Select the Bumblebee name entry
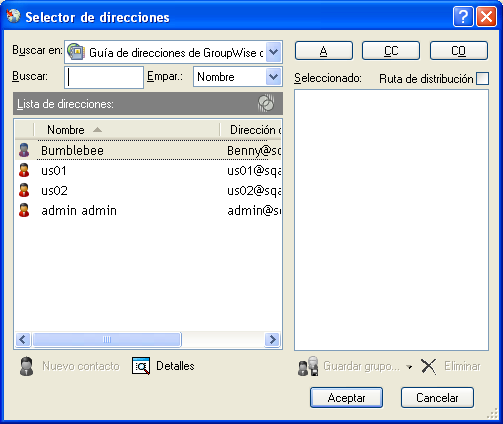The width and height of the screenshot is (503, 424). pyautogui.click(x=72, y=151)
